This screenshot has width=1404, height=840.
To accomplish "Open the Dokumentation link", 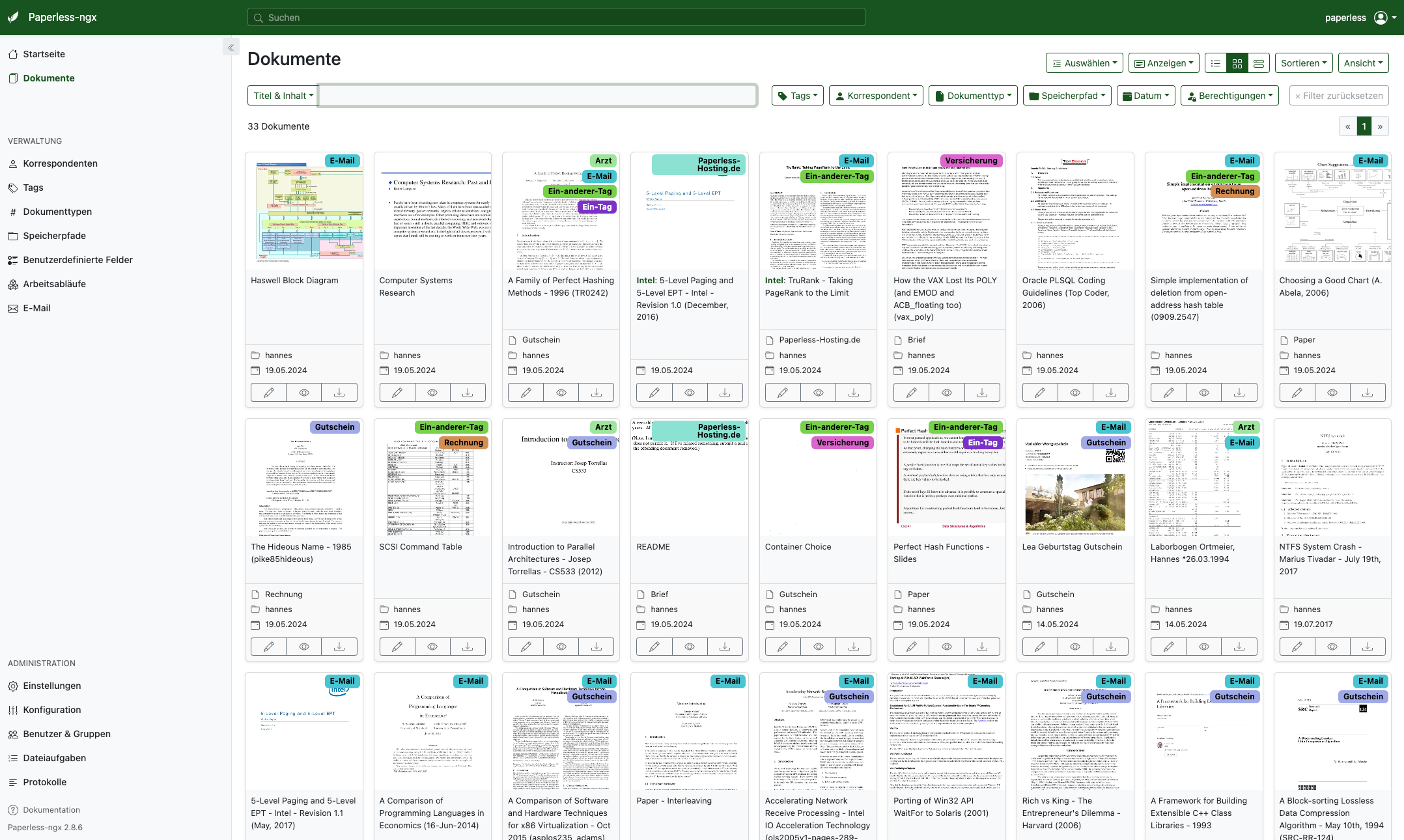I will (51, 810).
